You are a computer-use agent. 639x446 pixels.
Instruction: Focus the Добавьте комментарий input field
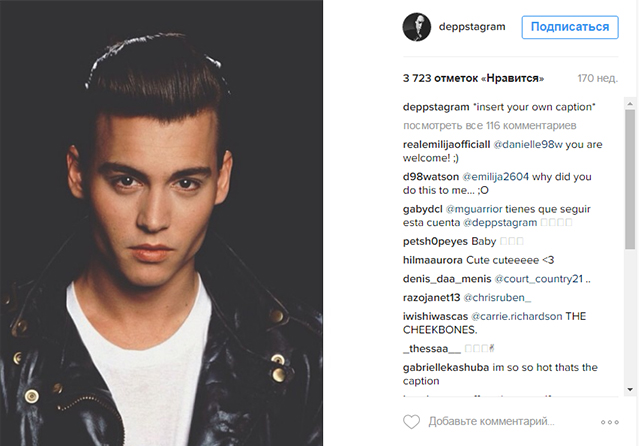[x=491, y=422]
